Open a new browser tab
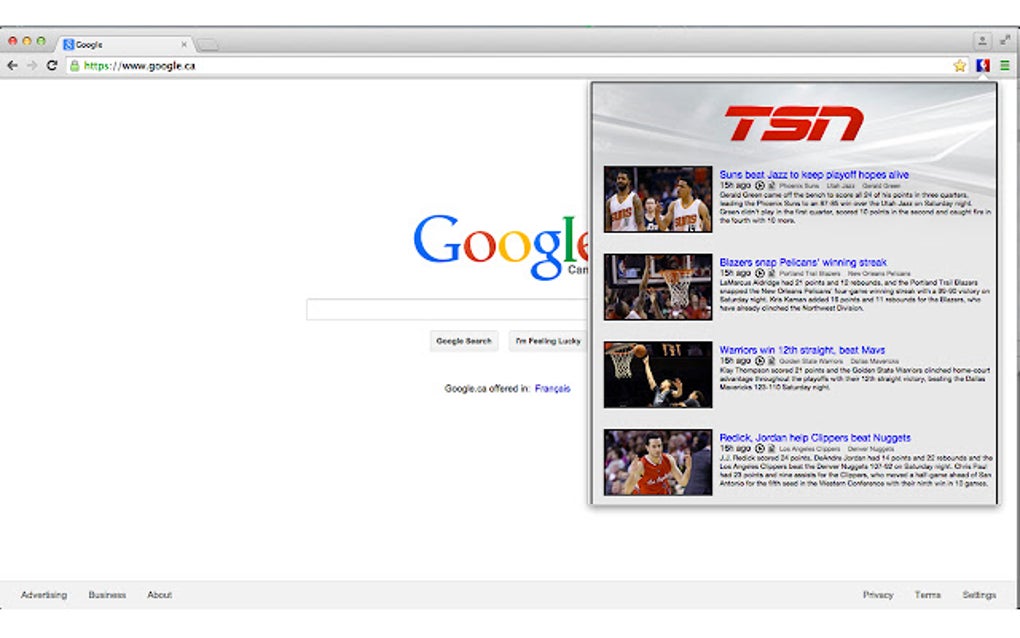1020x638 pixels. [x=206, y=44]
